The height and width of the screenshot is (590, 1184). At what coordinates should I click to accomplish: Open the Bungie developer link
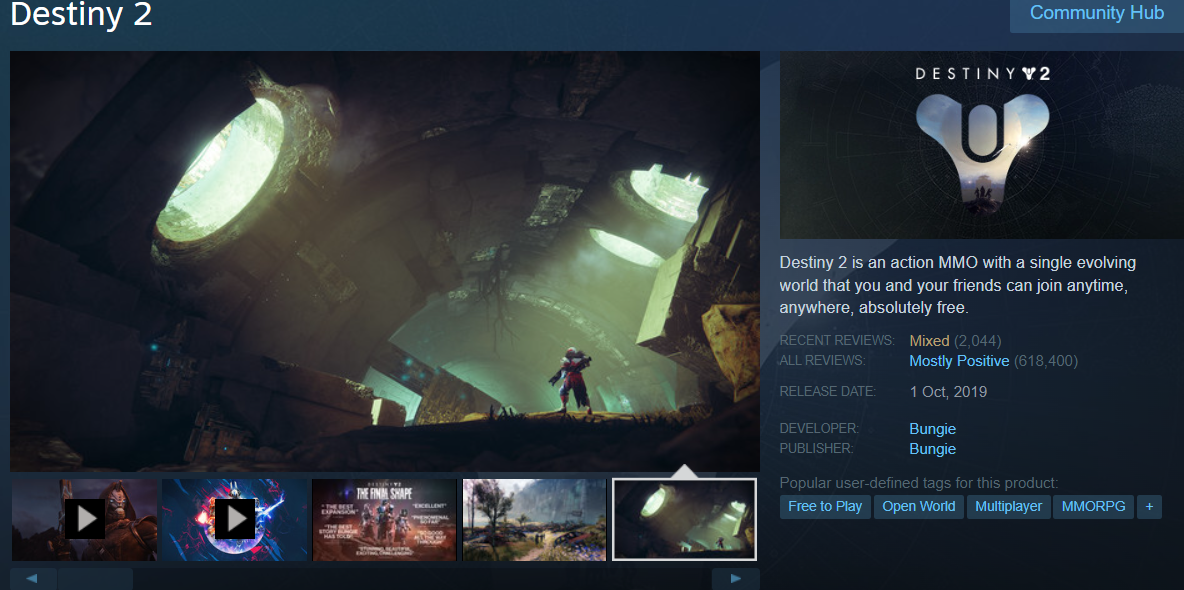click(x=933, y=429)
